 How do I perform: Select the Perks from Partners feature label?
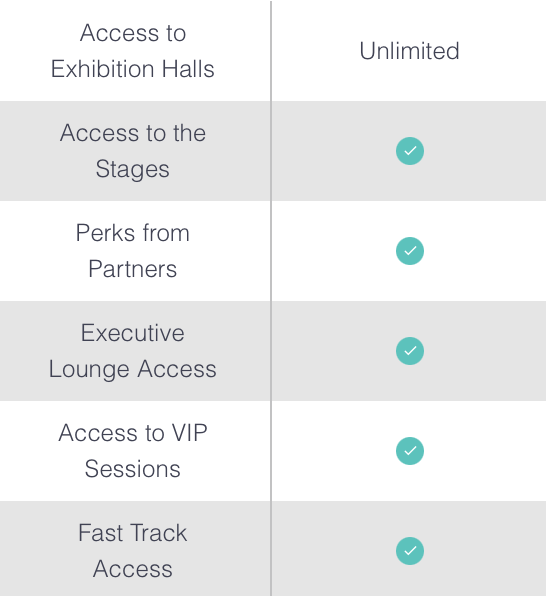click(133, 251)
